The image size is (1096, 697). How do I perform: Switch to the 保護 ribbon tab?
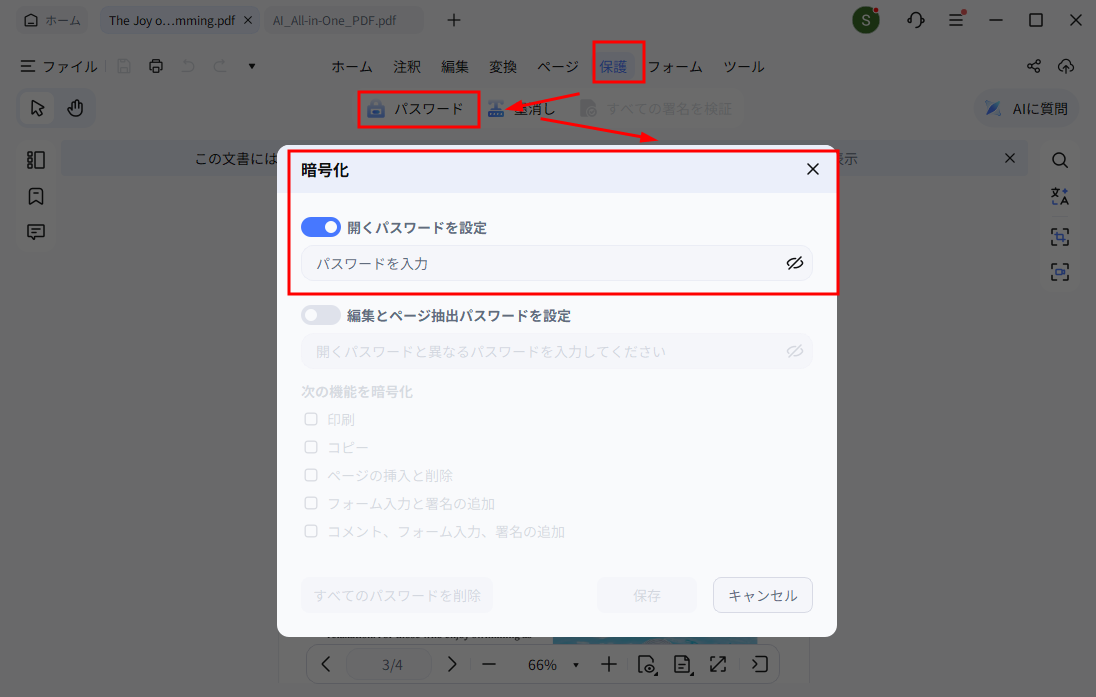tap(618, 66)
